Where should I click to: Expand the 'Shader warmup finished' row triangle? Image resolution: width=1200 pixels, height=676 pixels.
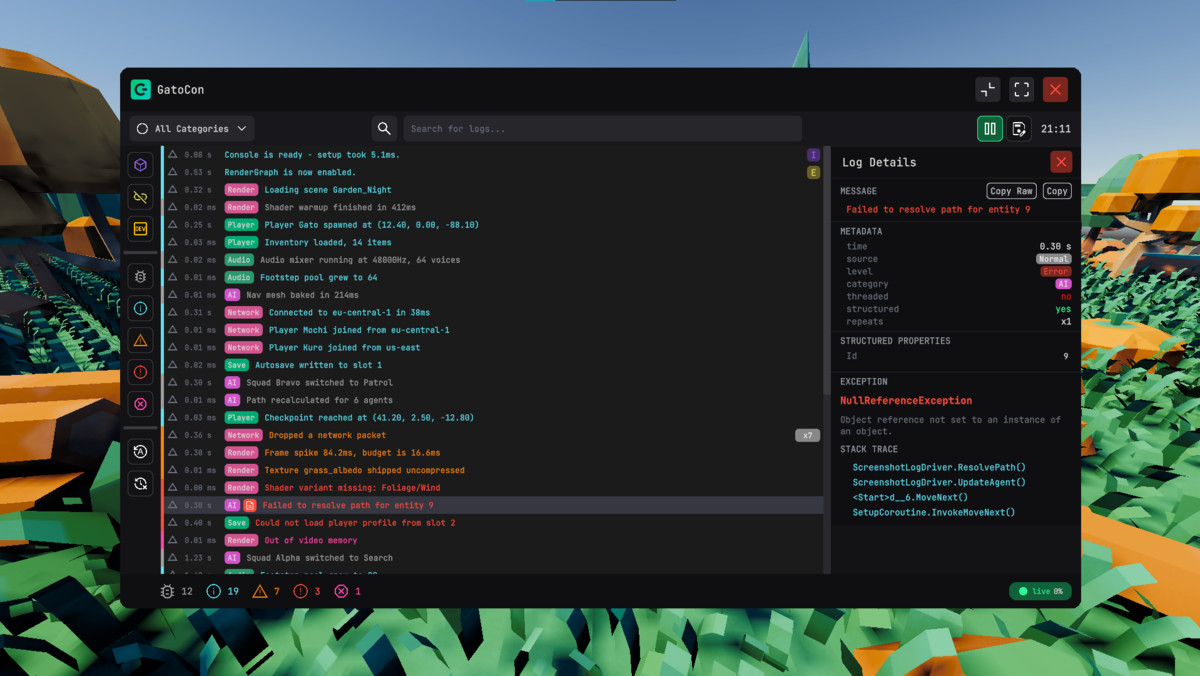(173, 207)
